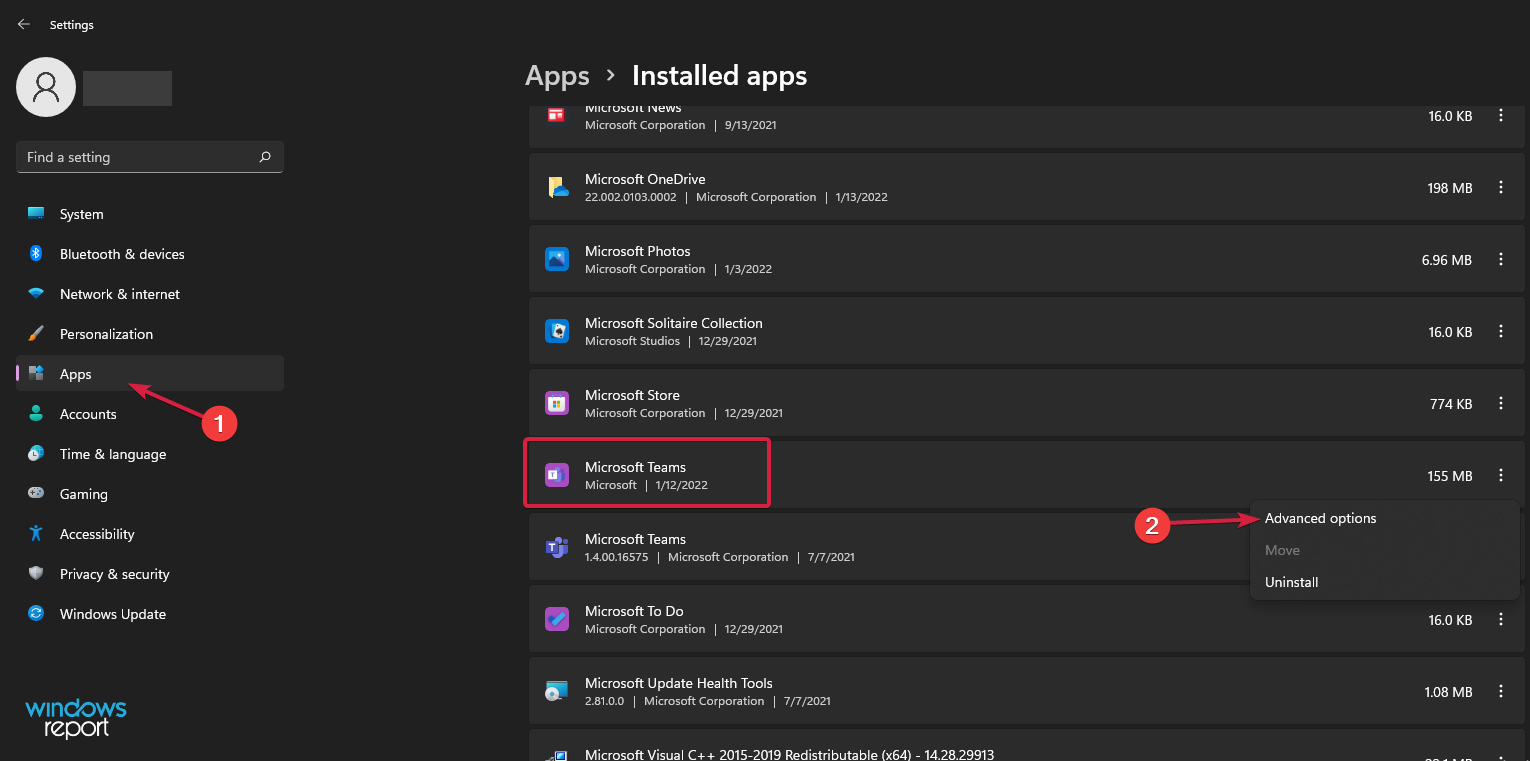This screenshot has width=1530, height=761.
Task: Go to System settings
Action: [x=150, y=214]
